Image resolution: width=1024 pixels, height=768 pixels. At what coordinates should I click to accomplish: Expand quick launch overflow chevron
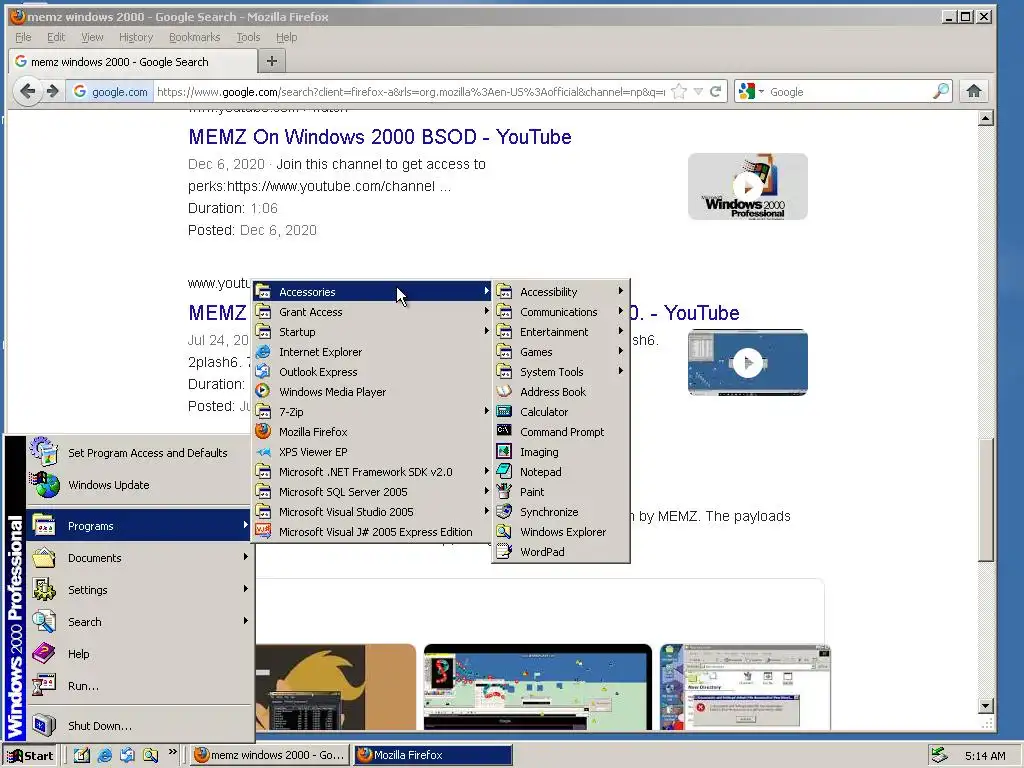coord(172,752)
